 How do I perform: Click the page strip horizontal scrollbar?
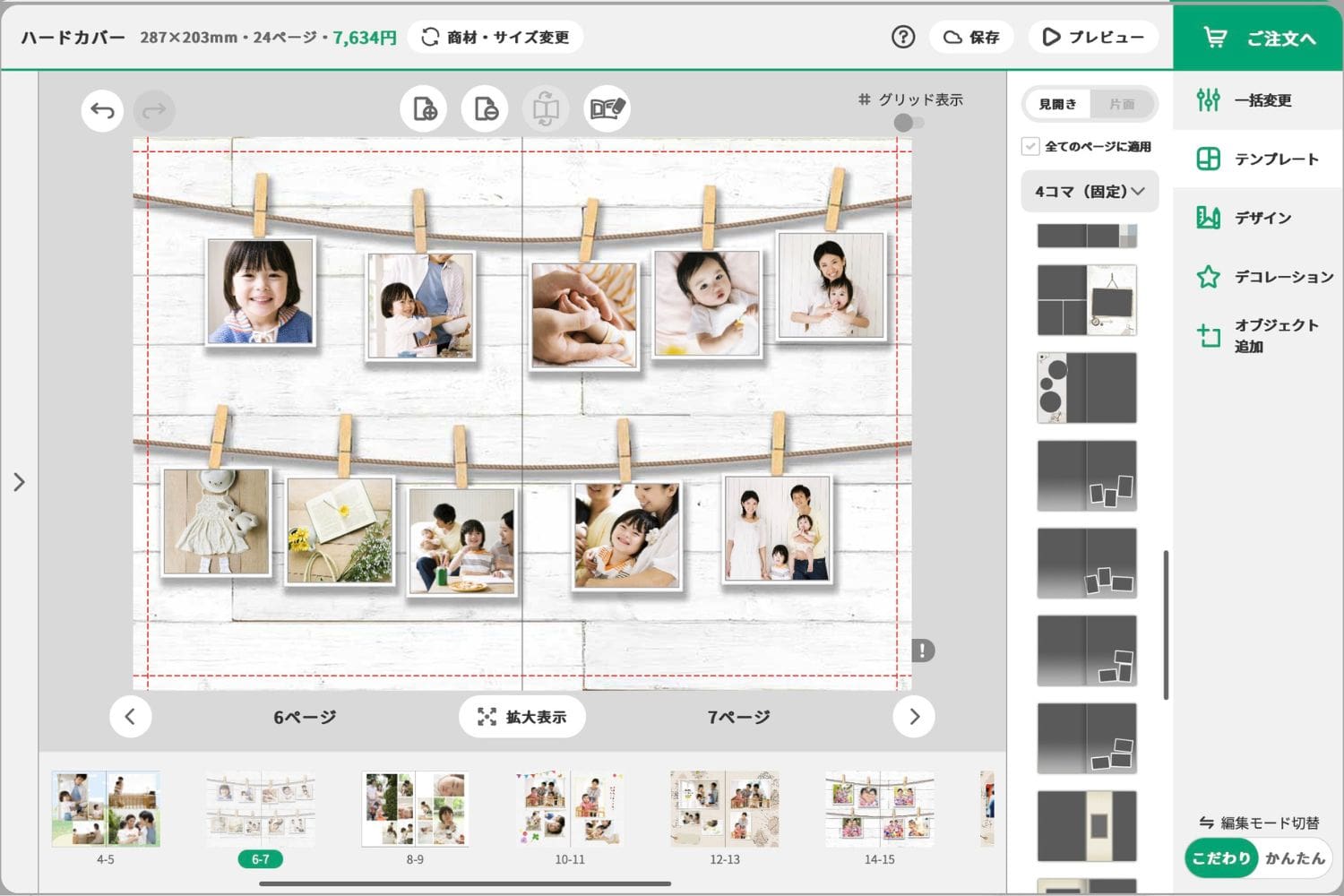click(465, 884)
